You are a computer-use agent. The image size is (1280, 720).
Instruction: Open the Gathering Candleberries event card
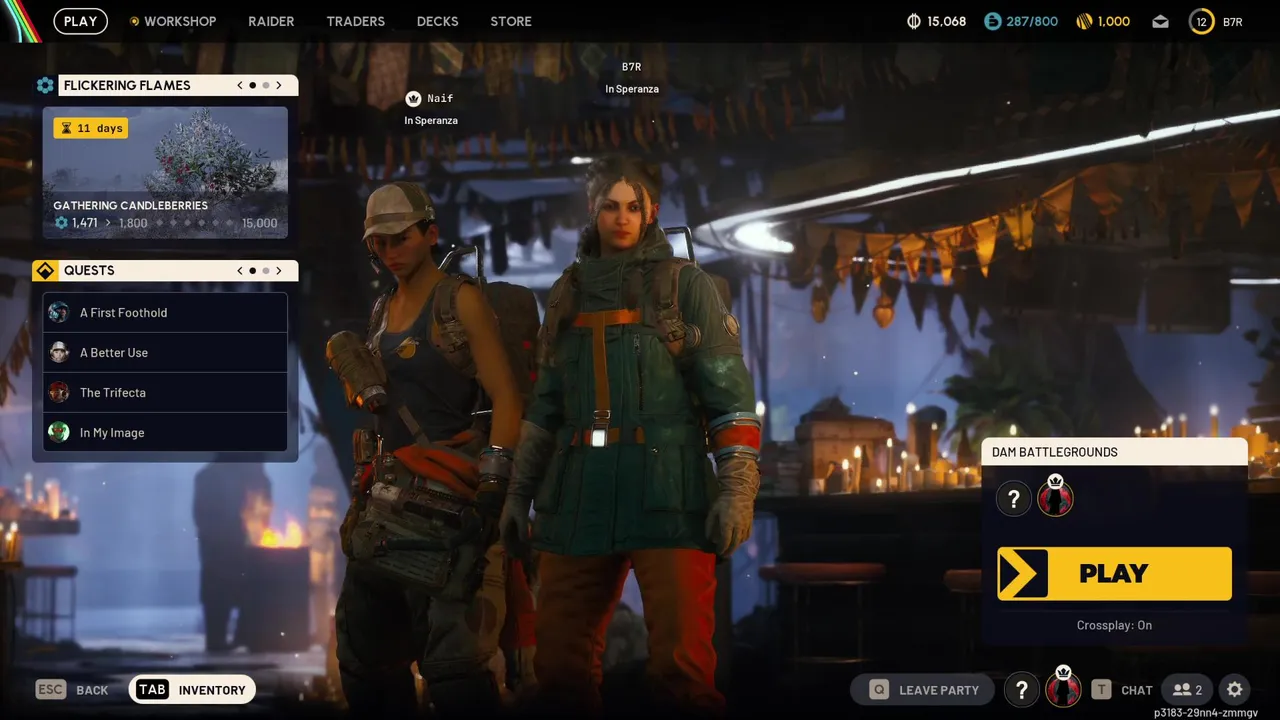pyautogui.click(x=165, y=173)
